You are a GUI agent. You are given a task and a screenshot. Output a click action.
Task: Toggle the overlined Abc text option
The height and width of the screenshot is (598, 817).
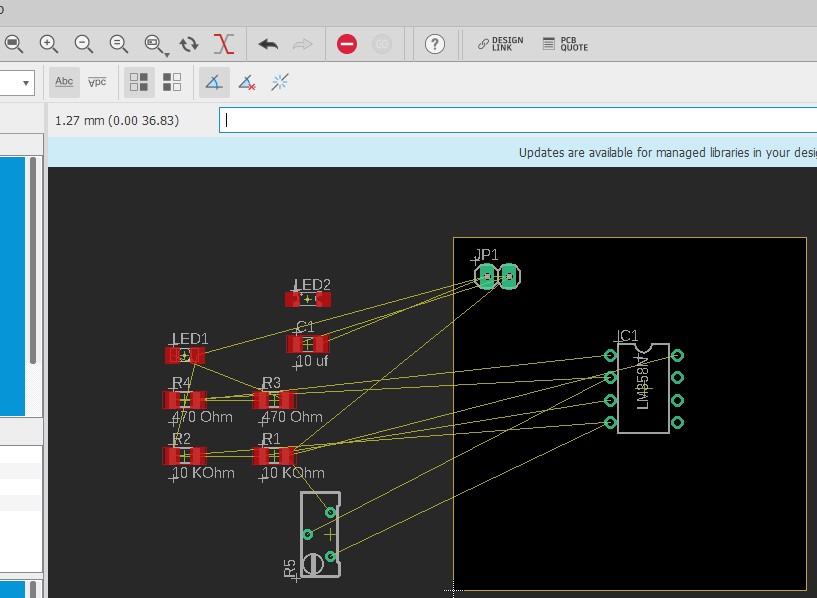pyautogui.click(x=97, y=82)
